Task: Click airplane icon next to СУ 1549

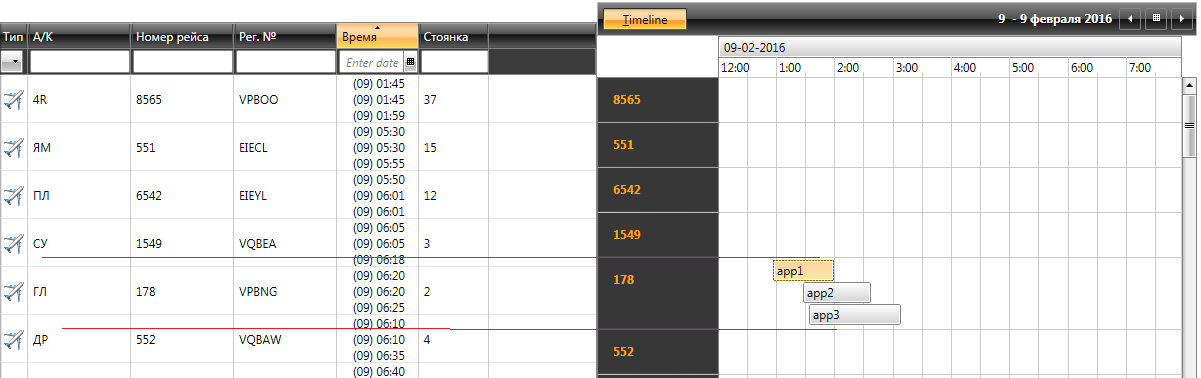Action: pyautogui.click(x=13, y=243)
